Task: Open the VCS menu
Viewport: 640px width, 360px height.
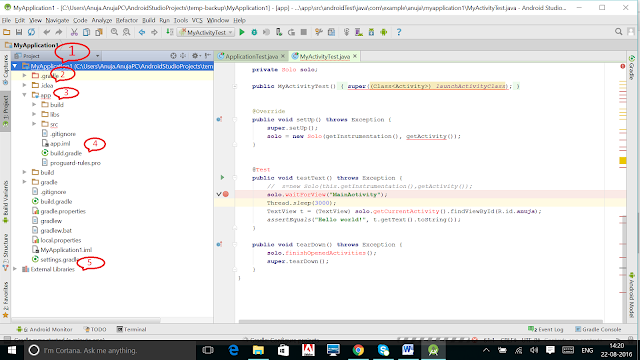Action: 197,20
